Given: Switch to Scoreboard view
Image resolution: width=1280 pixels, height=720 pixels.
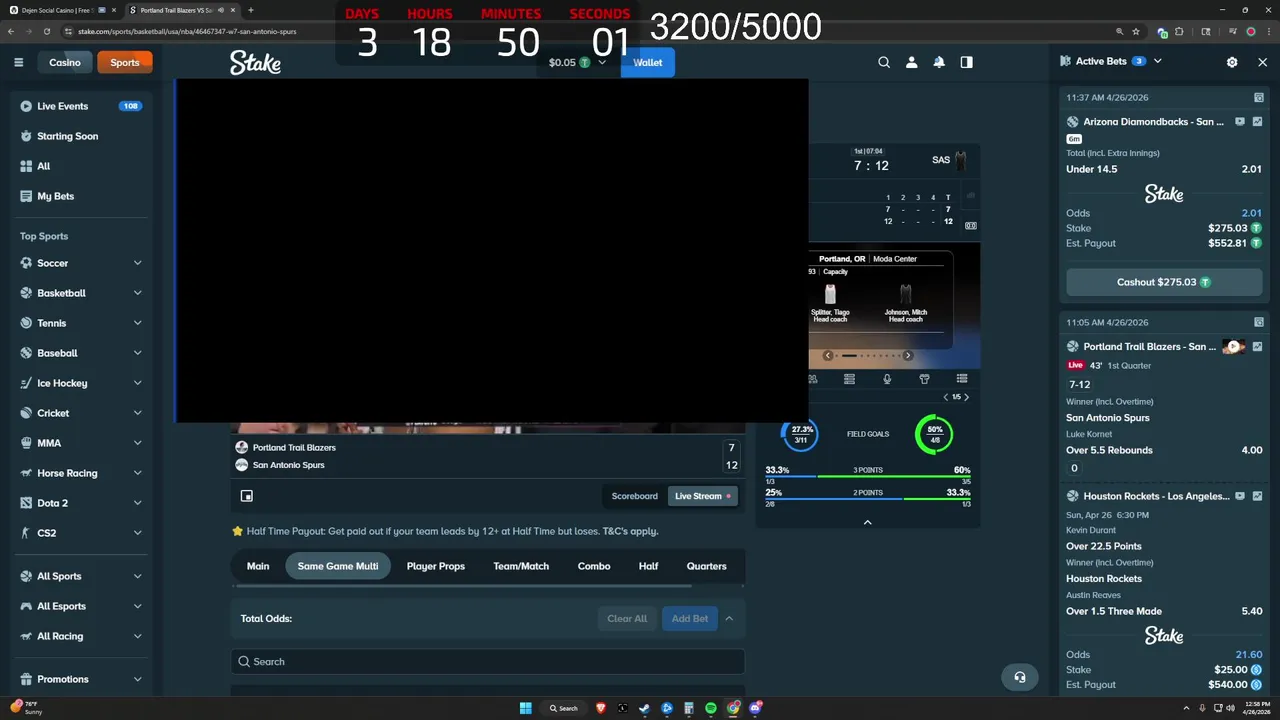Looking at the screenshot, I should click(635, 496).
